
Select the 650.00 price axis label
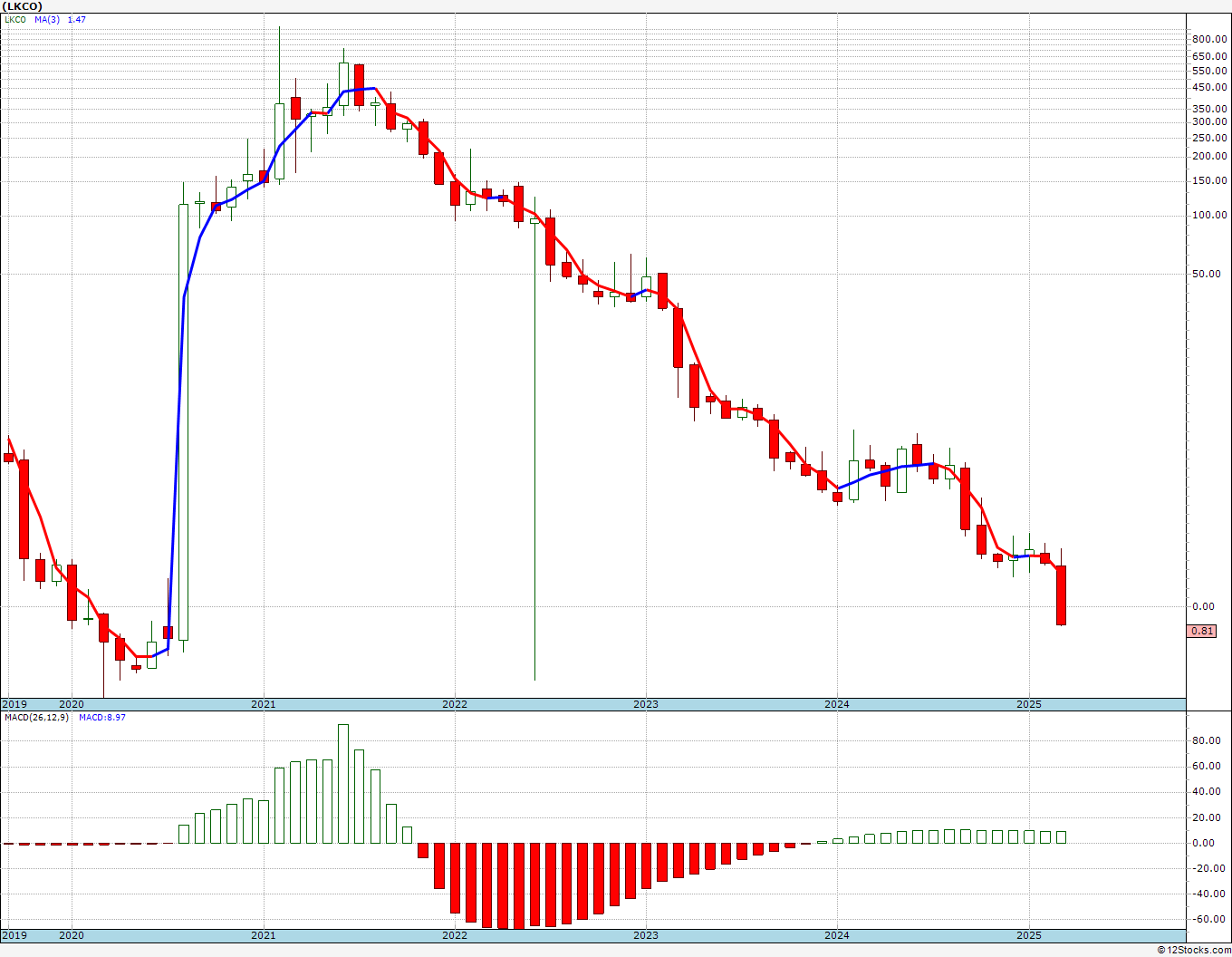click(x=1209, y=56)
